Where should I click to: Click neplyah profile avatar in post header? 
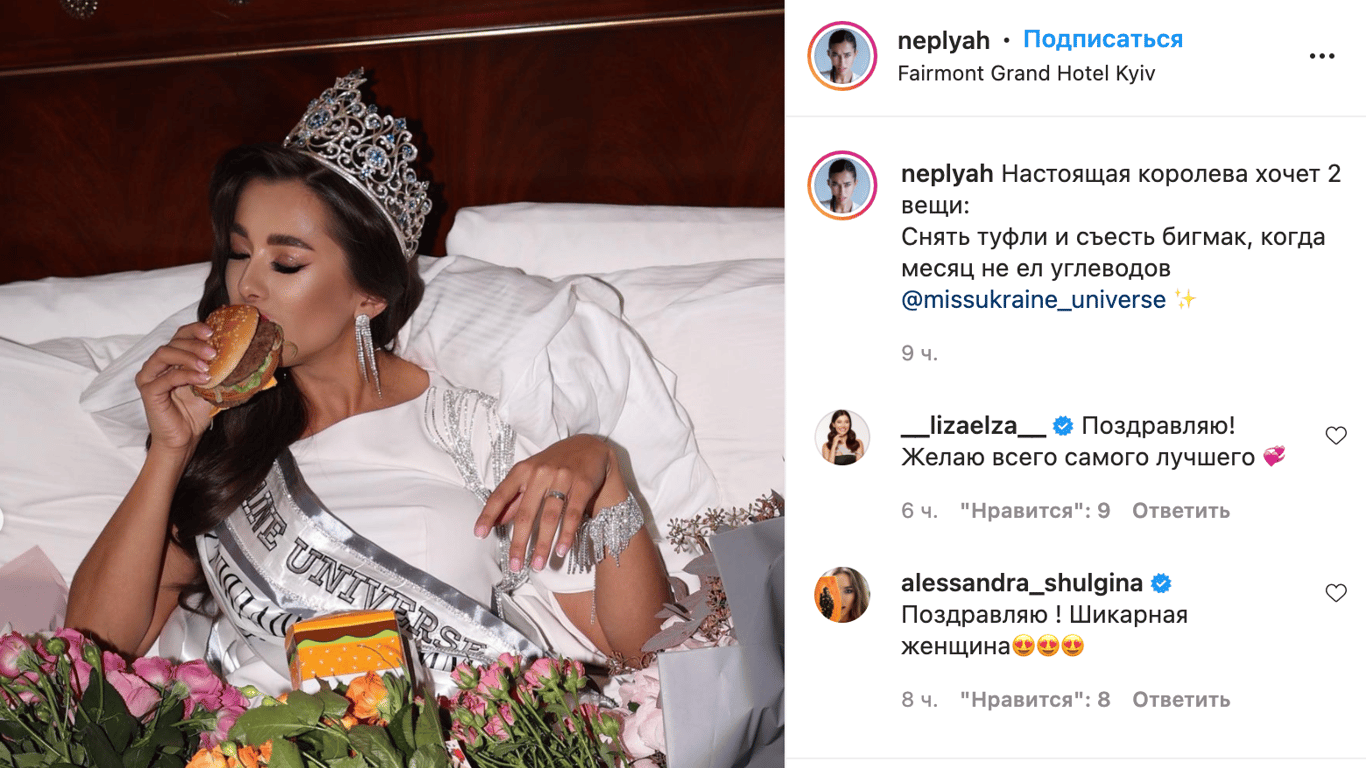point(842,56)
